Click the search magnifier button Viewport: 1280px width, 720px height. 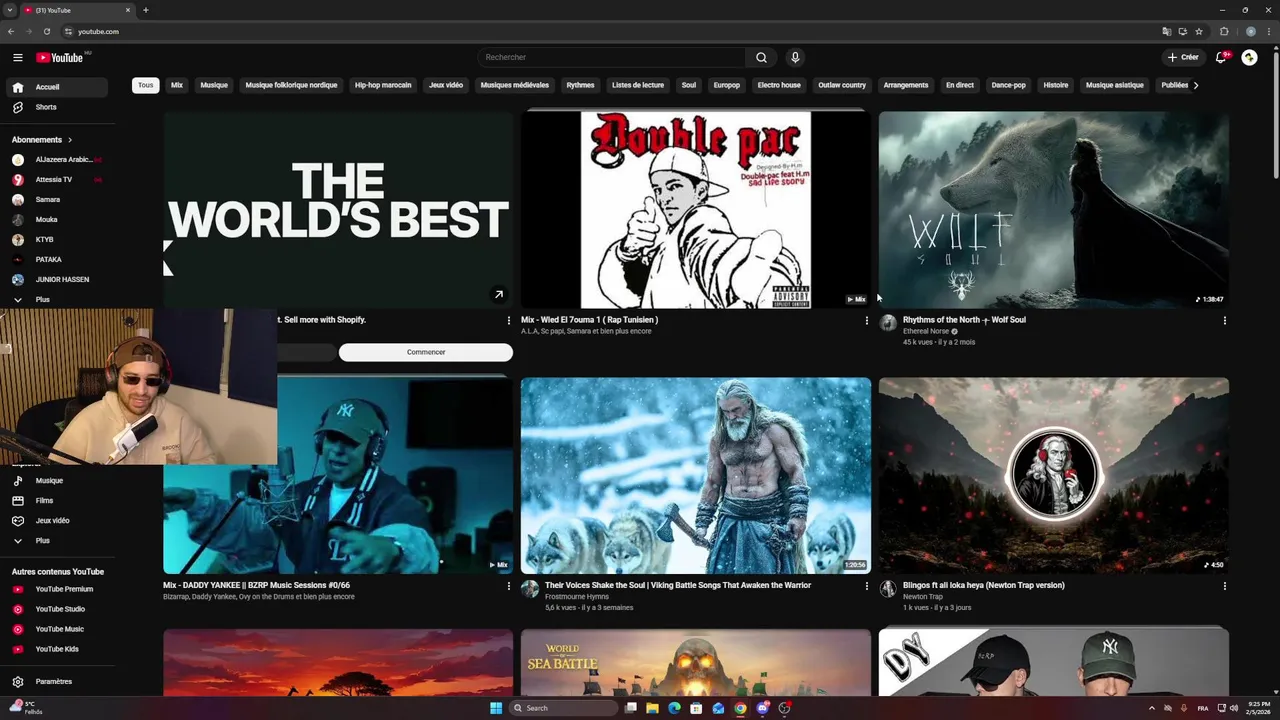761,57
